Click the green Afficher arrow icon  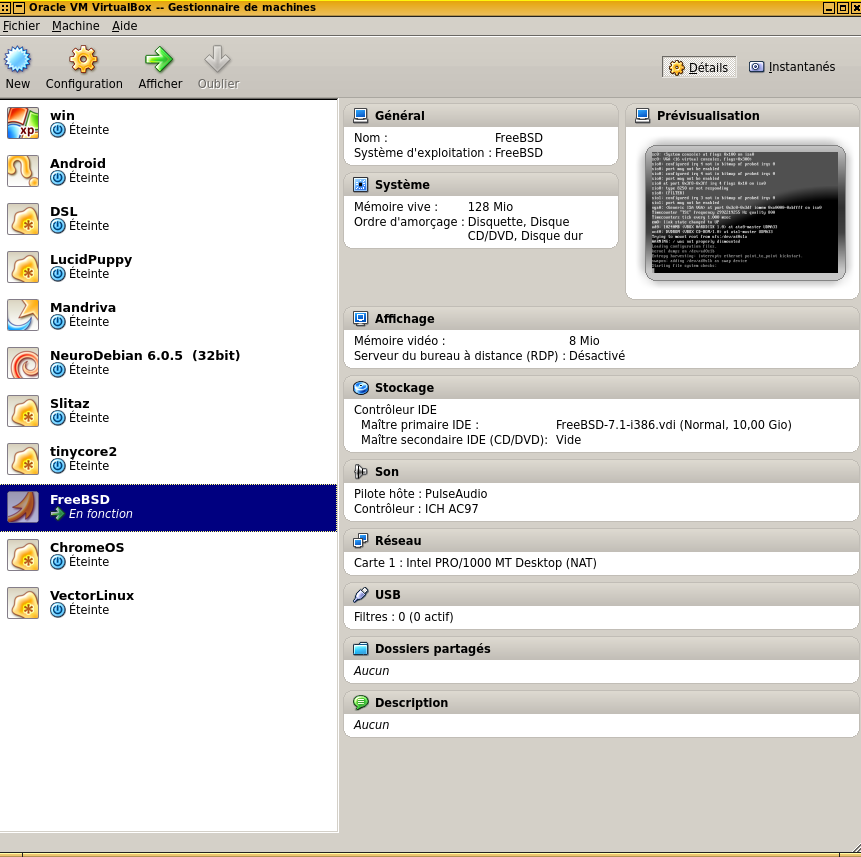pos(159,59)
